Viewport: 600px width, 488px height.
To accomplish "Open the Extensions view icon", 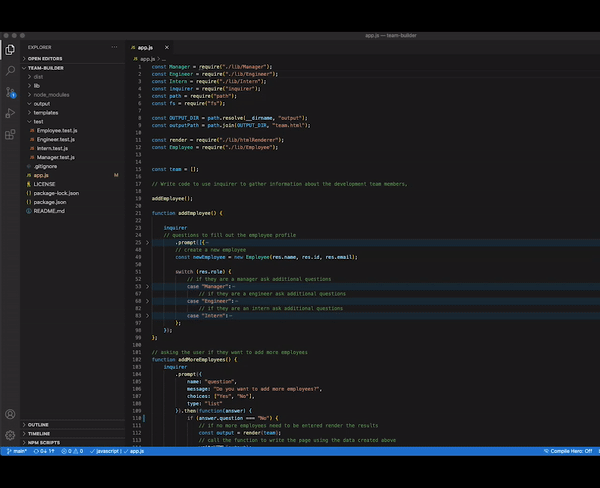I will [x=10, y=134].
